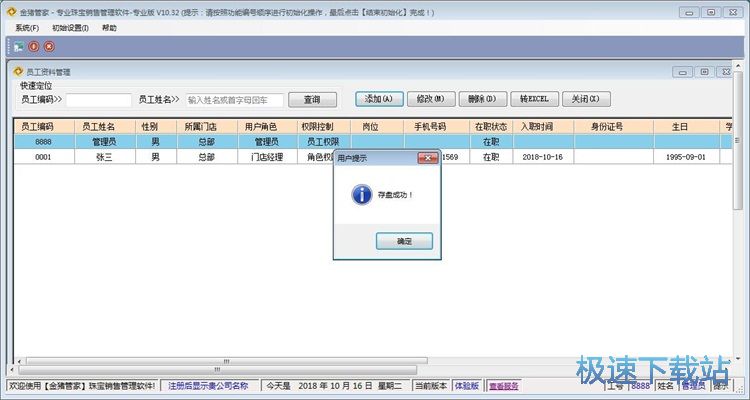
Task: Click the 在职状态 column header
Action: (491, 127)
